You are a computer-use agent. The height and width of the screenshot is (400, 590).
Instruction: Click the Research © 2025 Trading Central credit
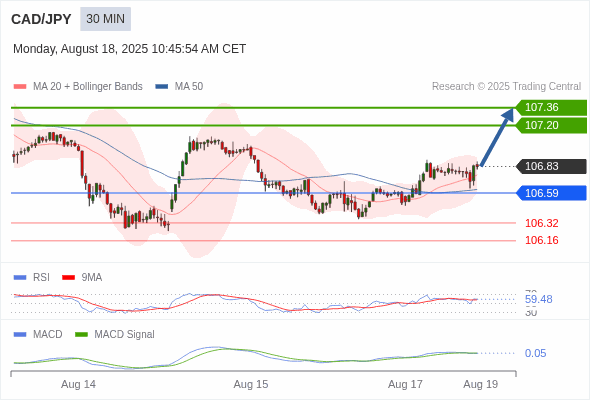pos(506,87)
